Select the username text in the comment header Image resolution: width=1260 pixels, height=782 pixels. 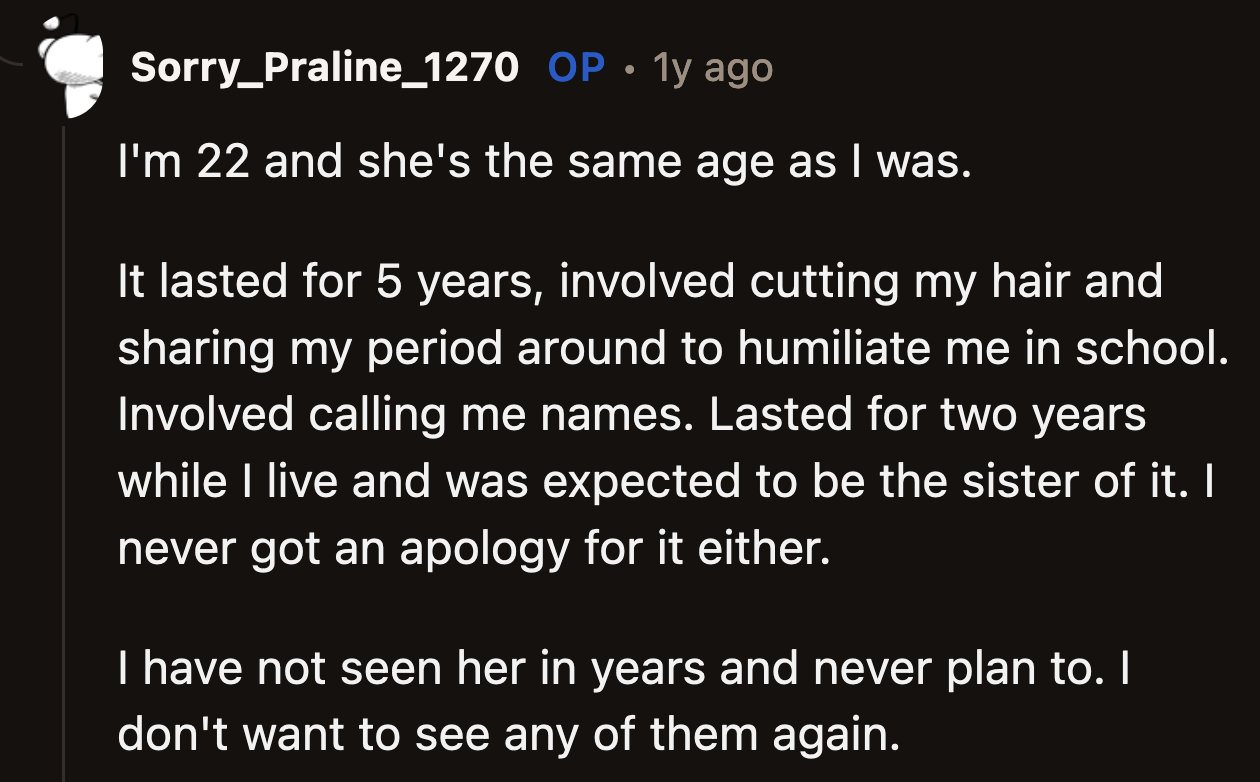(x=326, y=69)
